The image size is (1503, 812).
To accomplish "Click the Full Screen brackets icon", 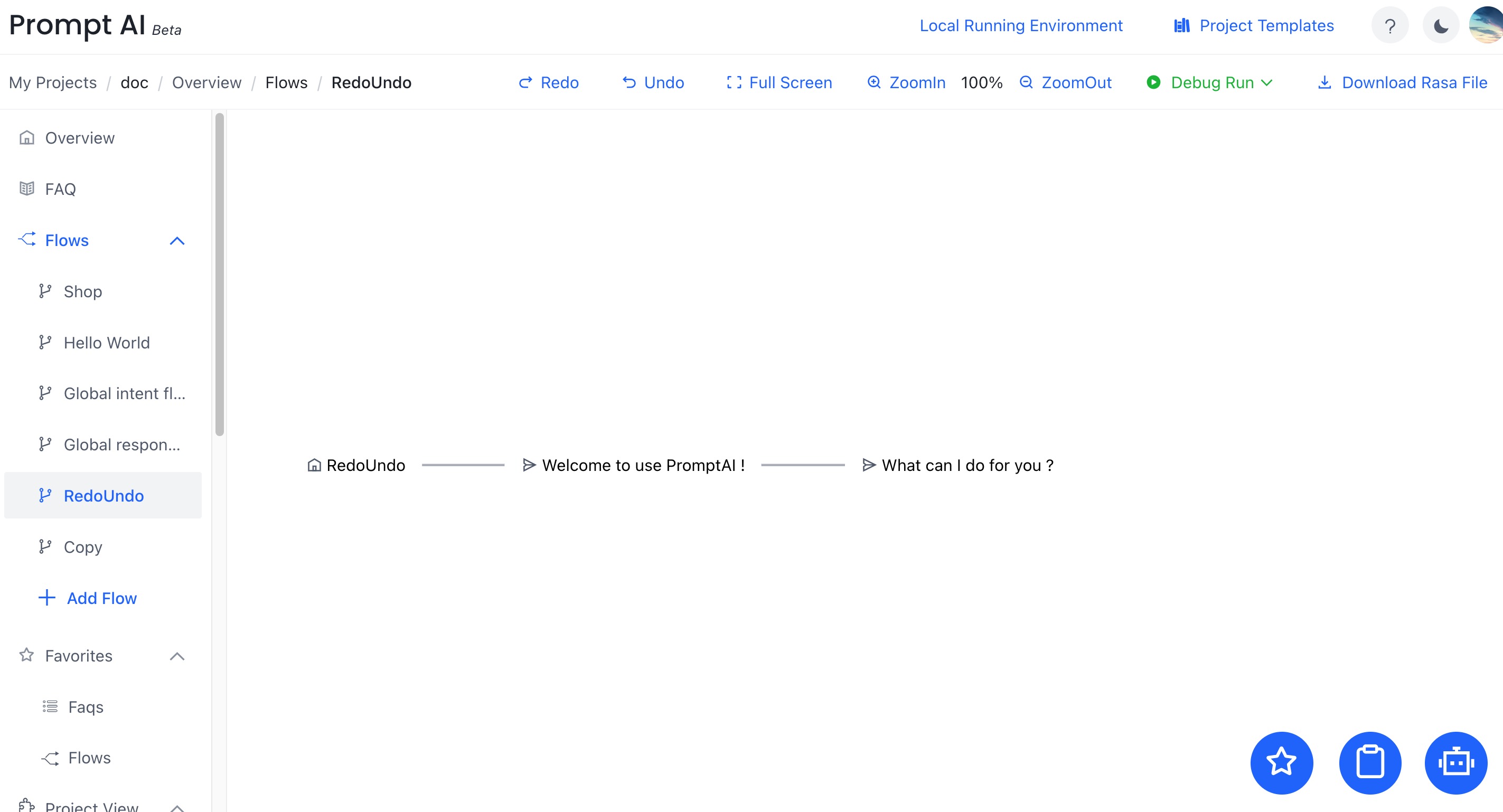I will click(734, 82).
